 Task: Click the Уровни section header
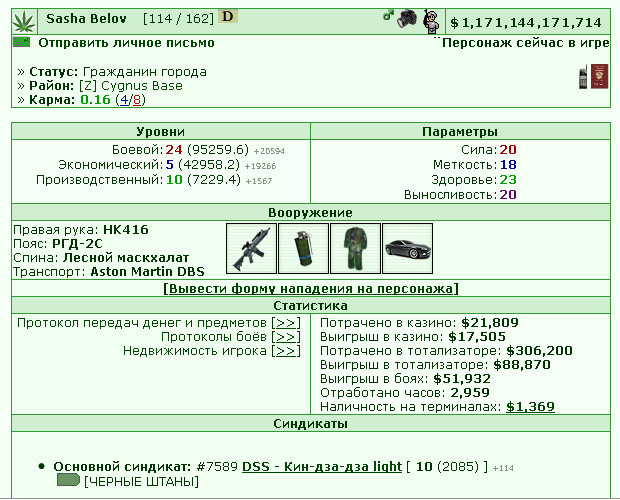pos(161,132)
